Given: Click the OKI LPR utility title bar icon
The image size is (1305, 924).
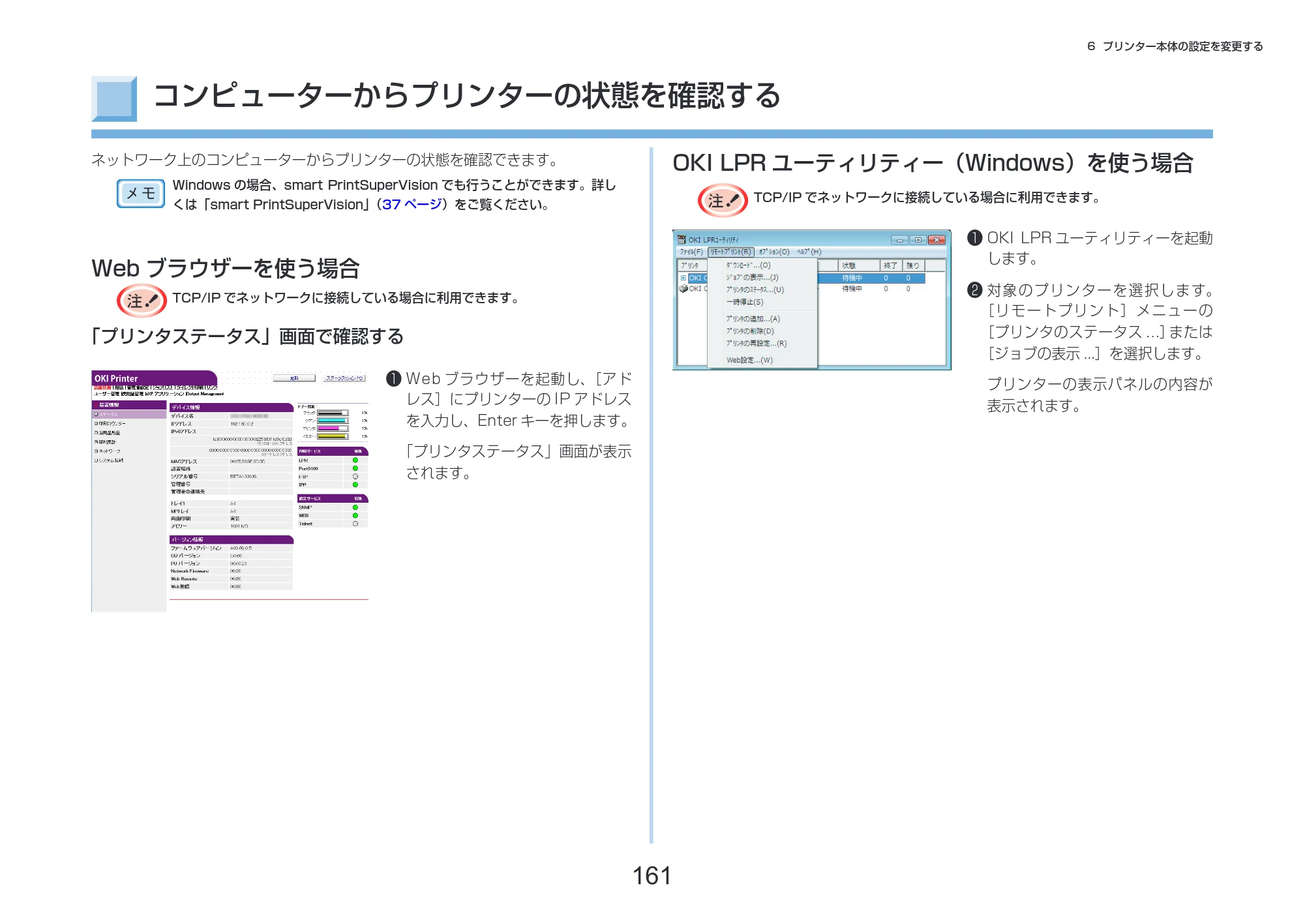Looking at the screenshot, I should point(682,239).
